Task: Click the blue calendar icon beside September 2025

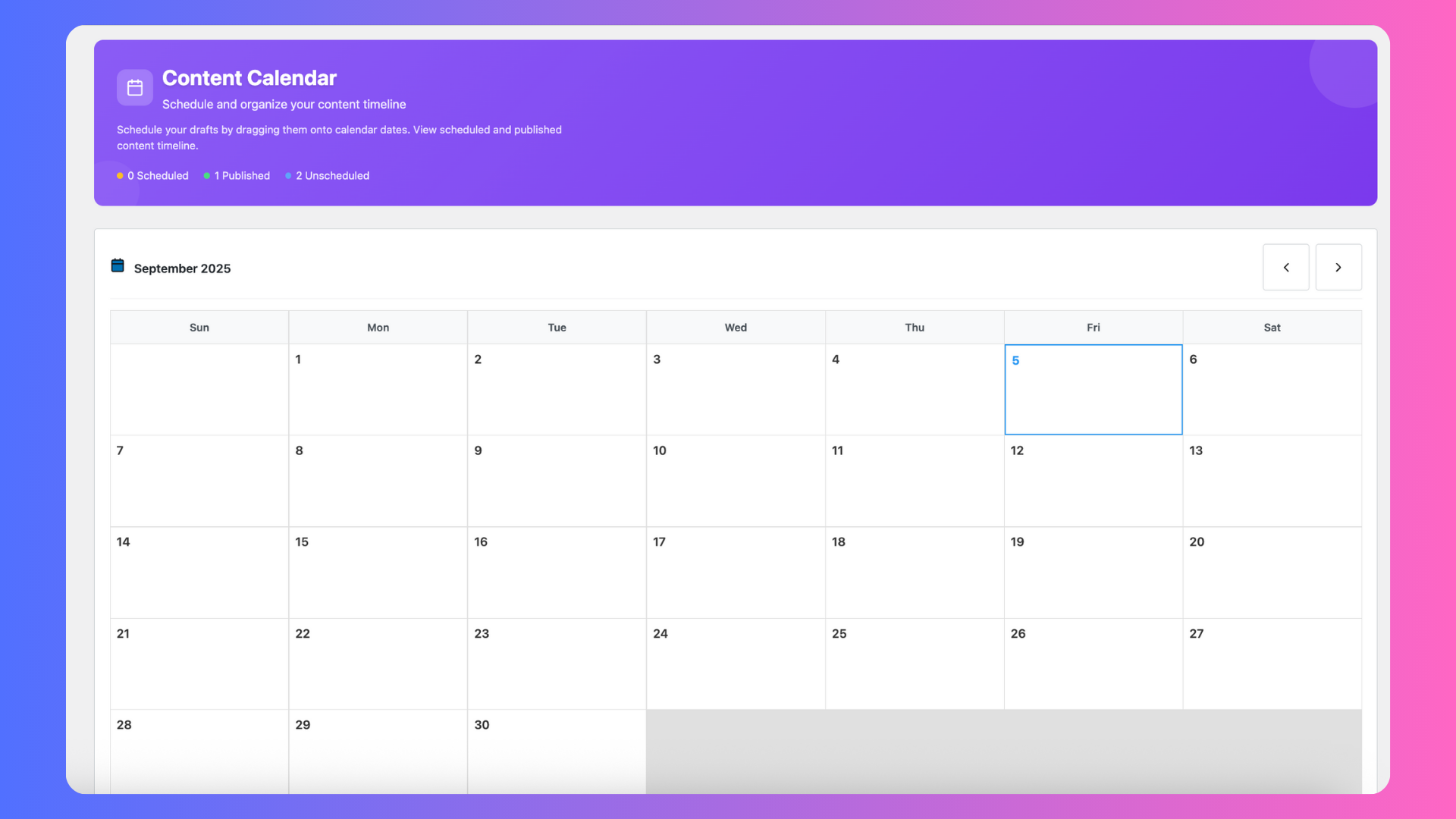Action: pos(118,265)
